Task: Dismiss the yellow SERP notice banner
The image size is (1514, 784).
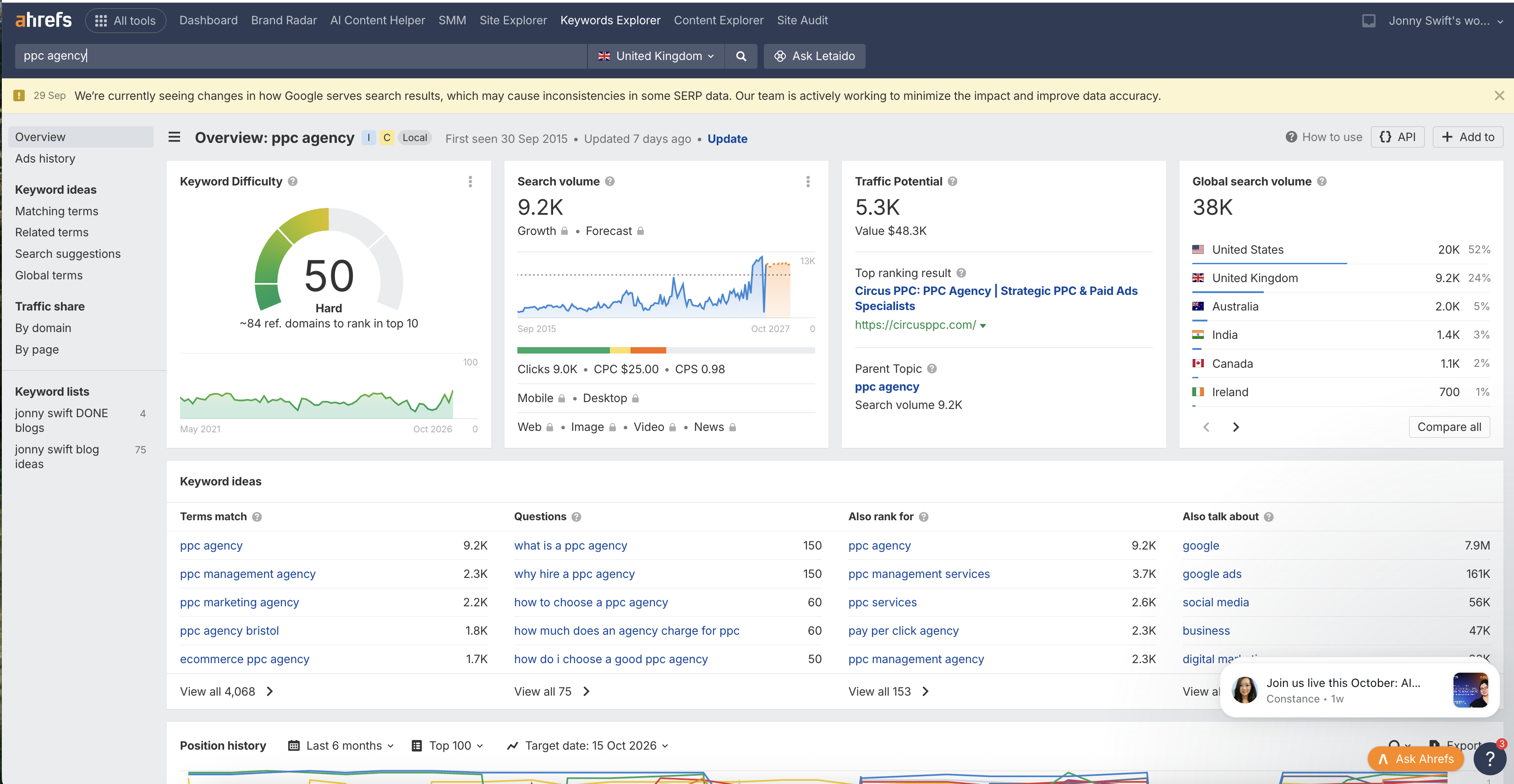Action: click(x=1499, y=96)
